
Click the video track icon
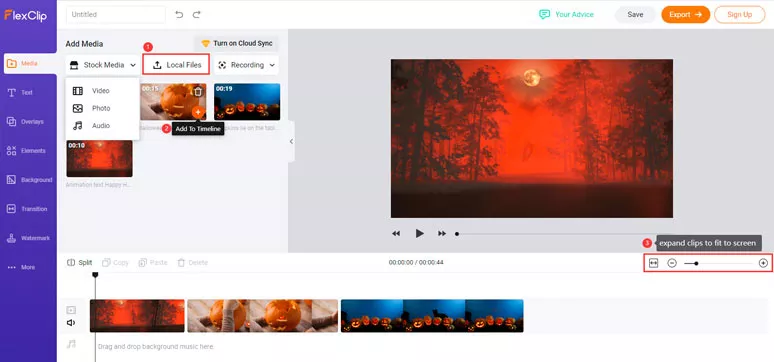tap(71, 310)
